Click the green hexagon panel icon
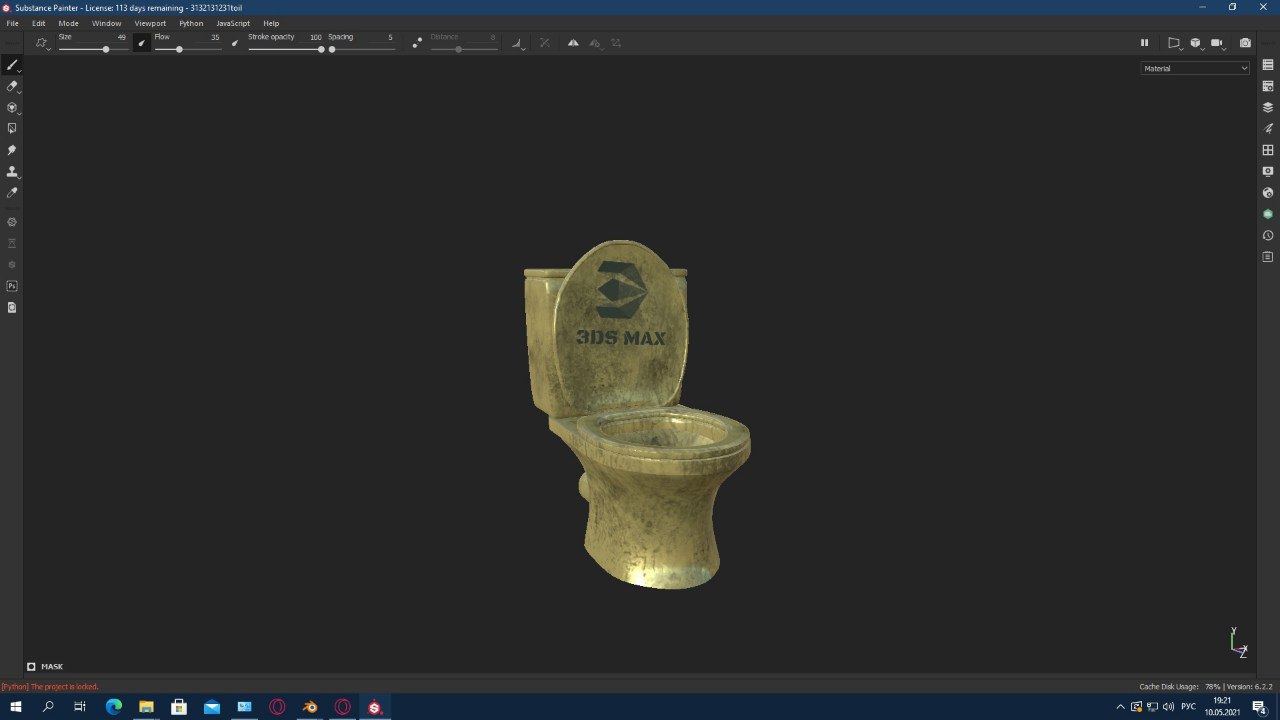 [x=1268, y=214]
